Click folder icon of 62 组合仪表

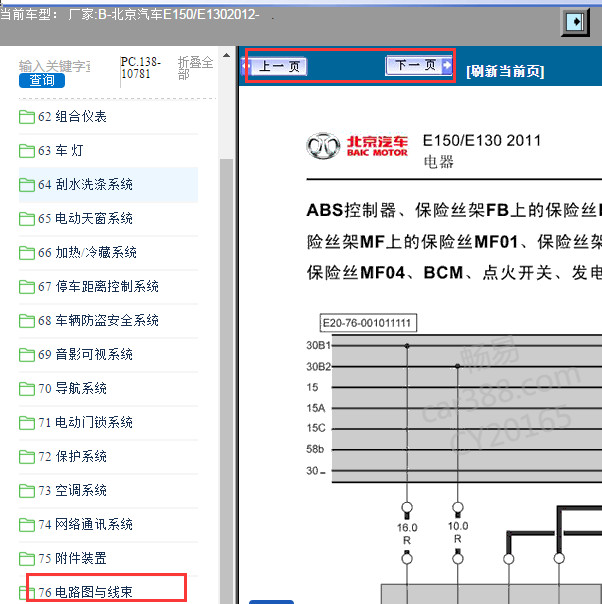[x=27, y=117]
